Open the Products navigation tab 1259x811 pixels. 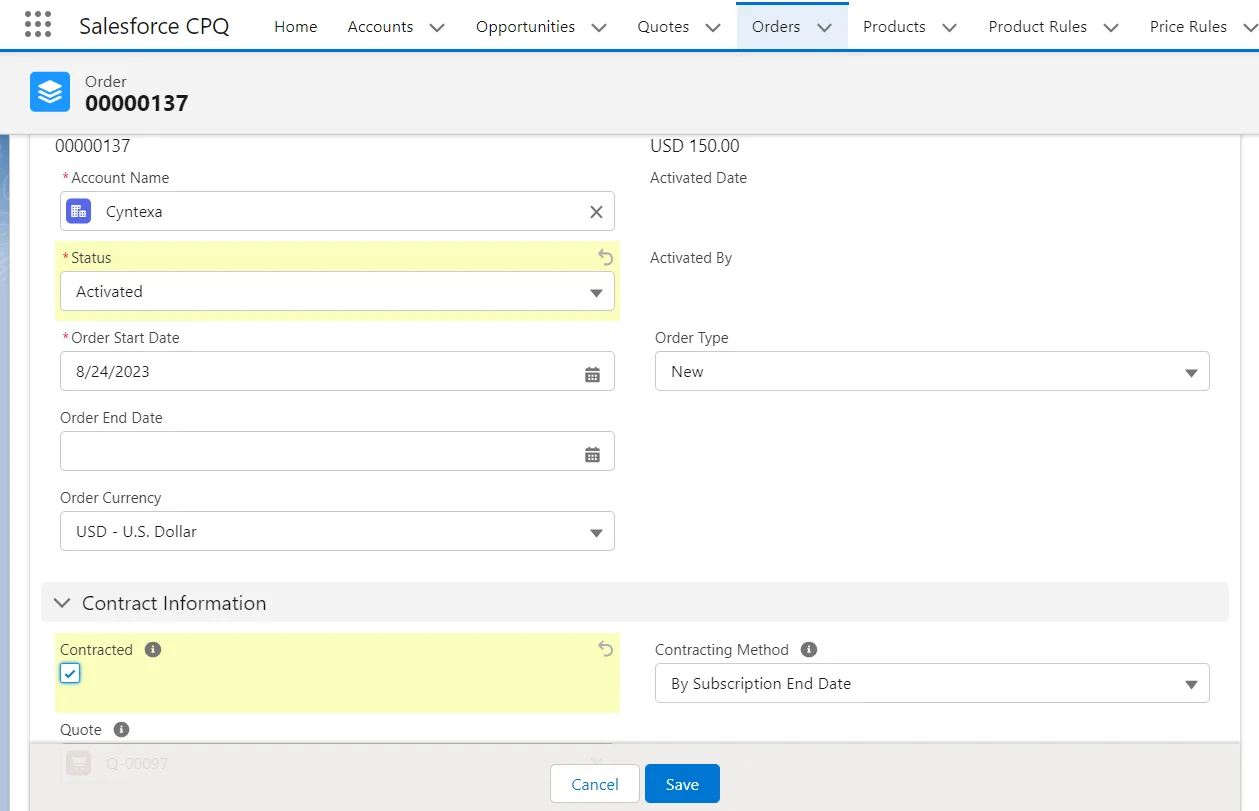(894, 27)
